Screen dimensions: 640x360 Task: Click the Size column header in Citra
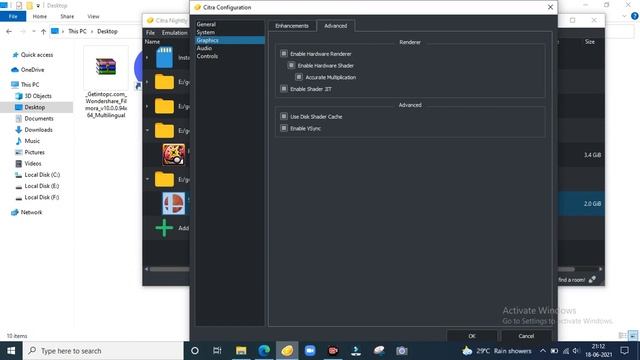click(x=590, y=42)
